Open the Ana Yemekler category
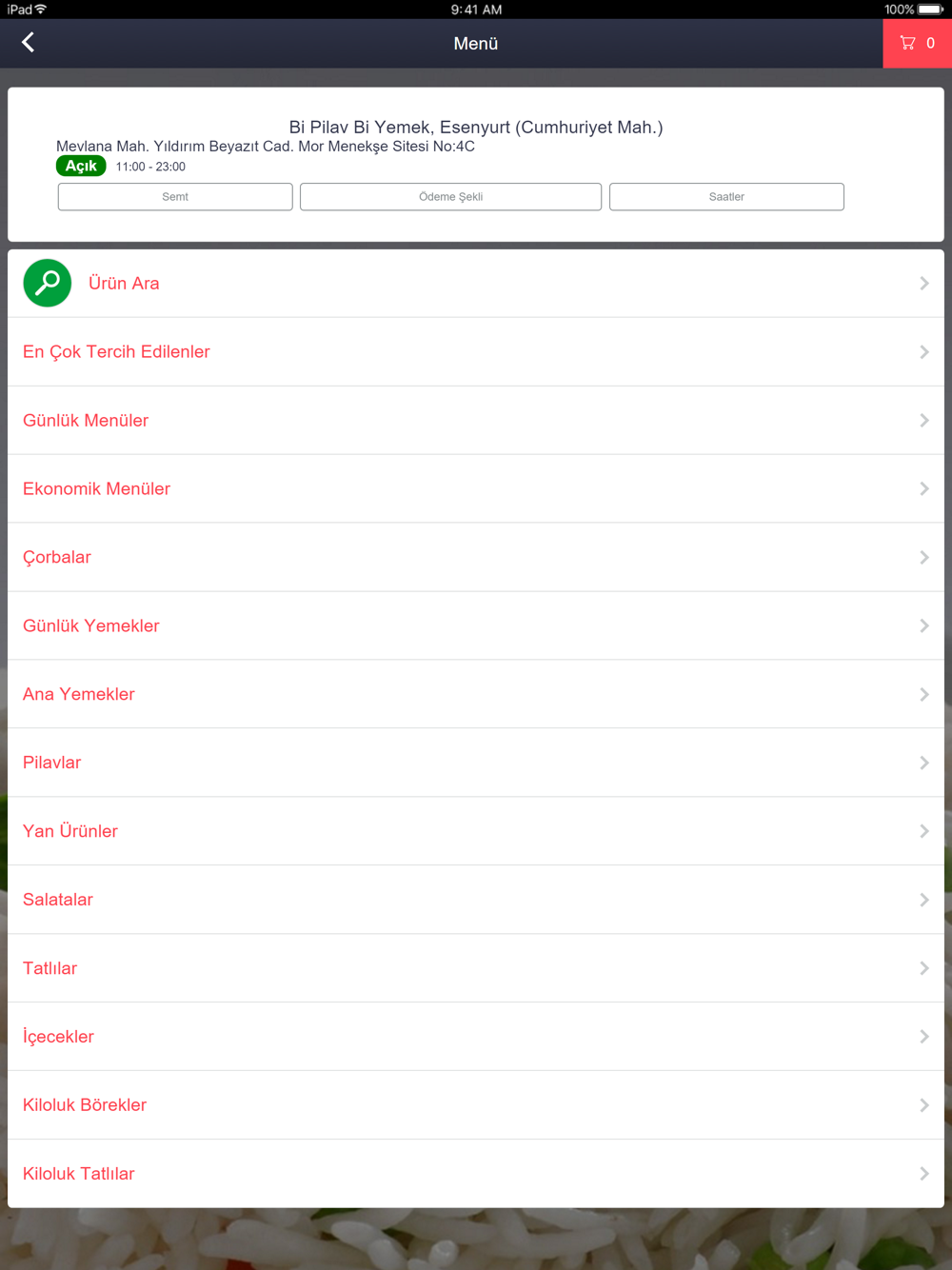 (476, 695)
